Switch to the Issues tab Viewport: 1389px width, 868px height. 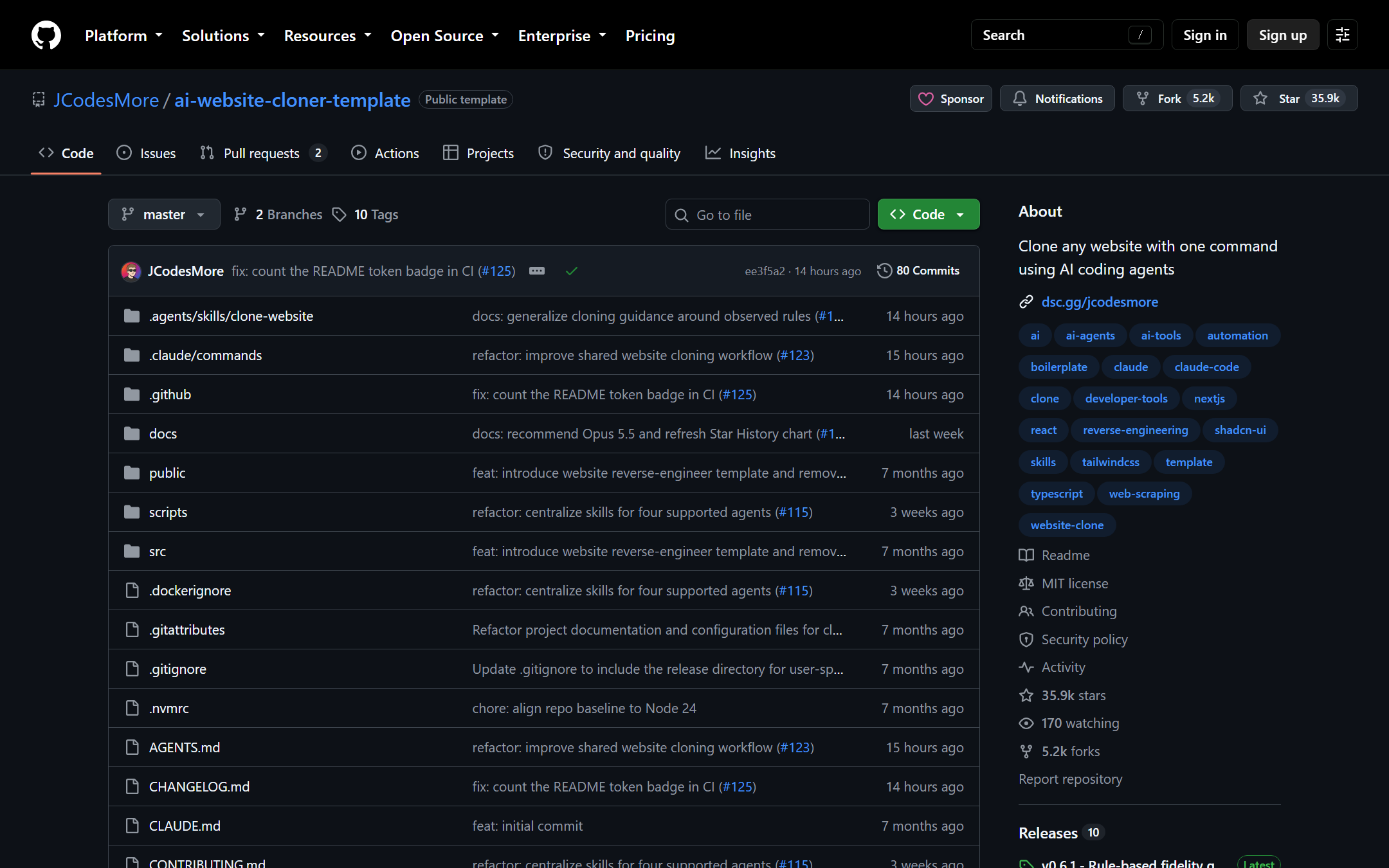coord(146,153)
